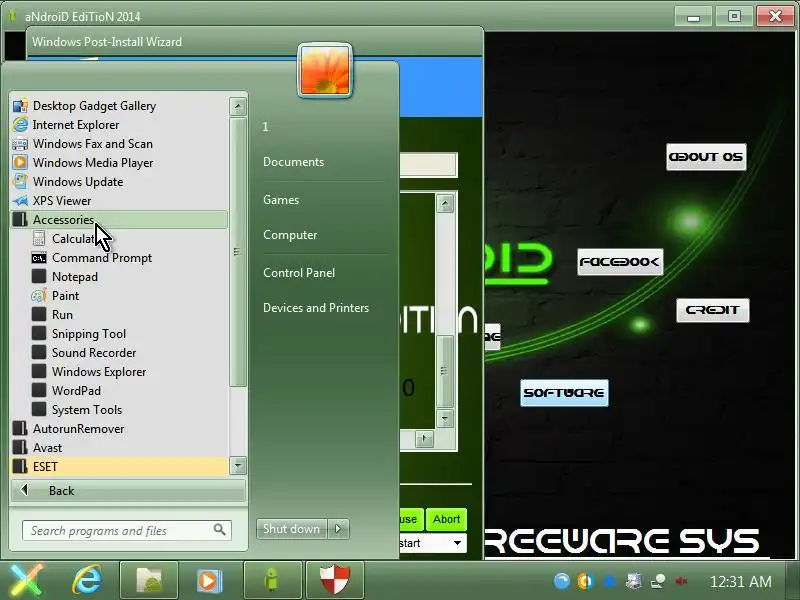This screenshot has height=600, width=800.
Task: Click wizard list vertical scrollbar thumb
Action: [445, 371]
